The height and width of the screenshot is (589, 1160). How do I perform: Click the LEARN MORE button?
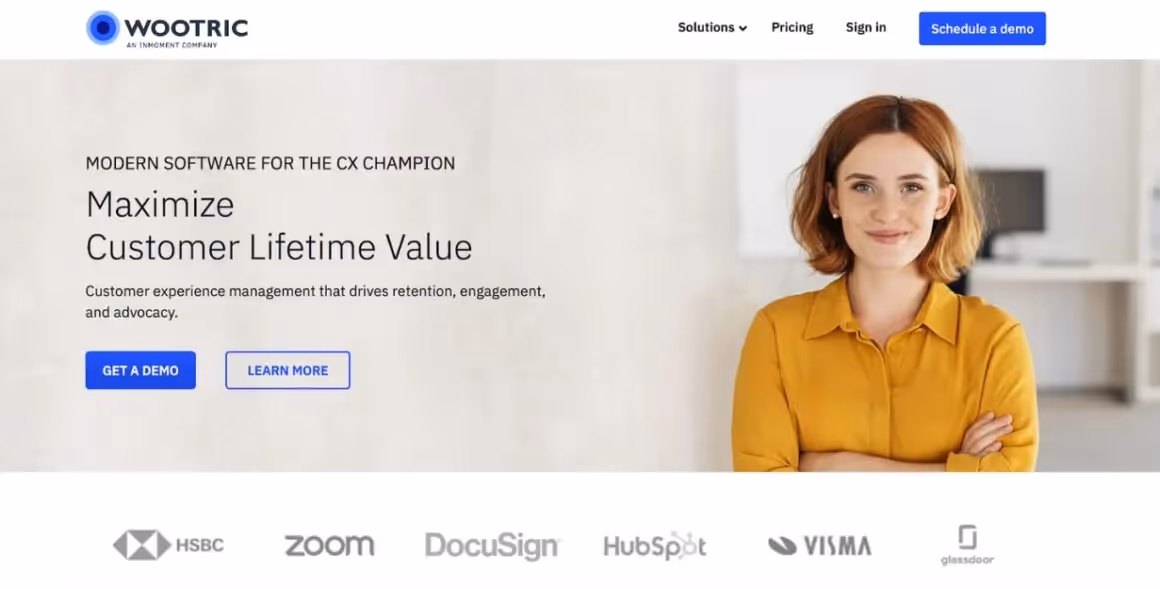tap(288, 370)
